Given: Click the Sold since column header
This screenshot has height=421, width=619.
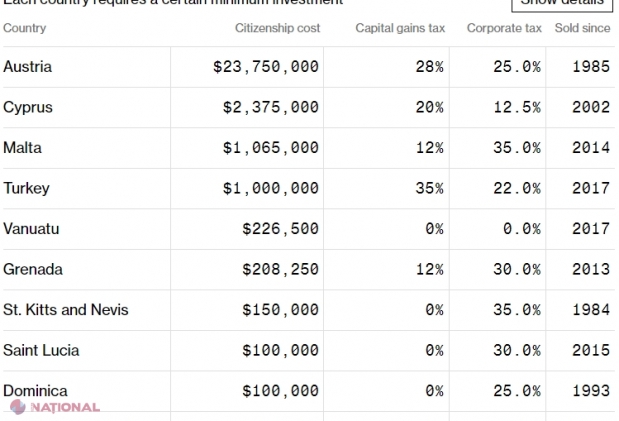Looking at the screenshot, I should point(582,28).
